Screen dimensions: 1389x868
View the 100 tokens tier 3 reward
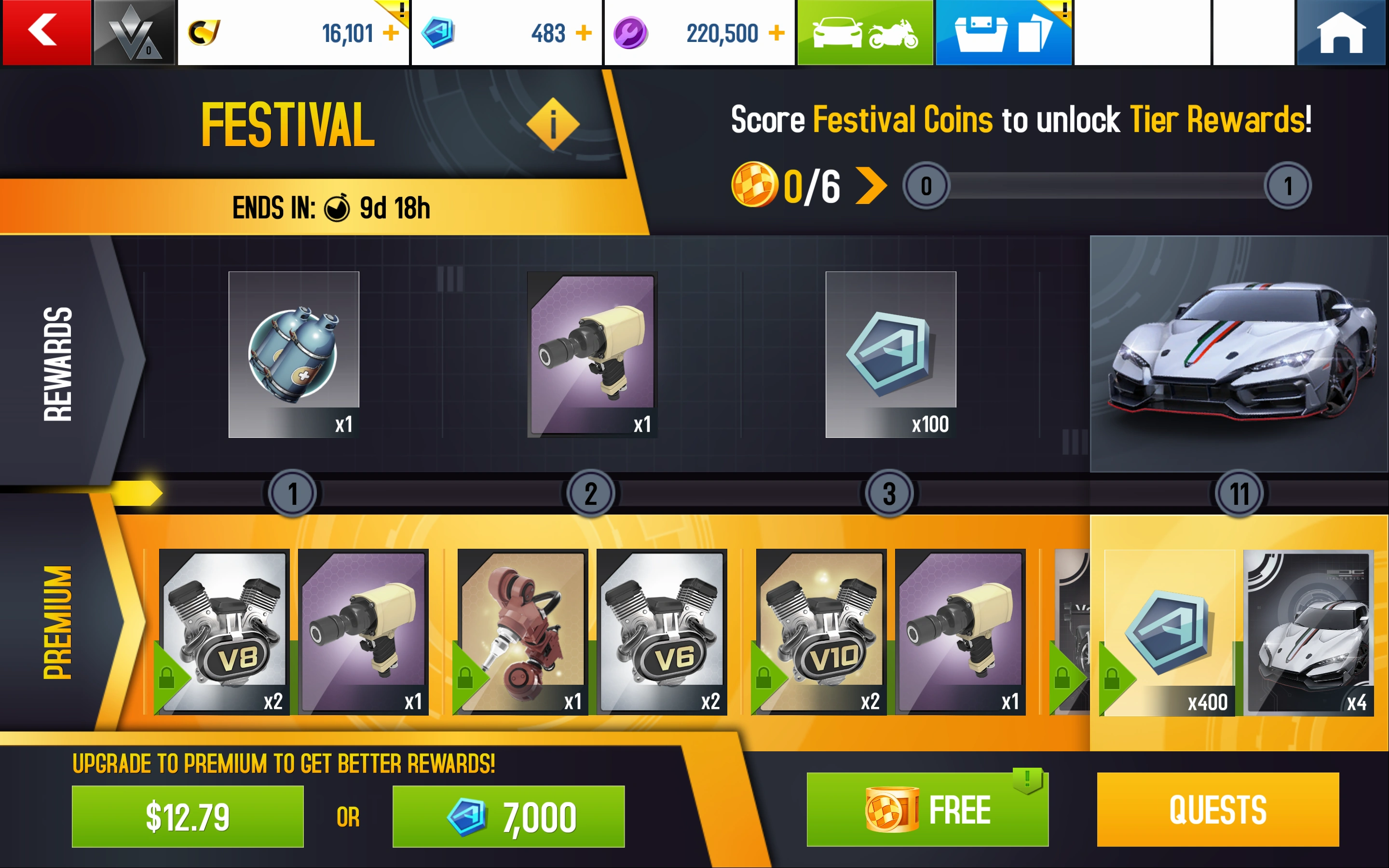[x=891, y=354]
